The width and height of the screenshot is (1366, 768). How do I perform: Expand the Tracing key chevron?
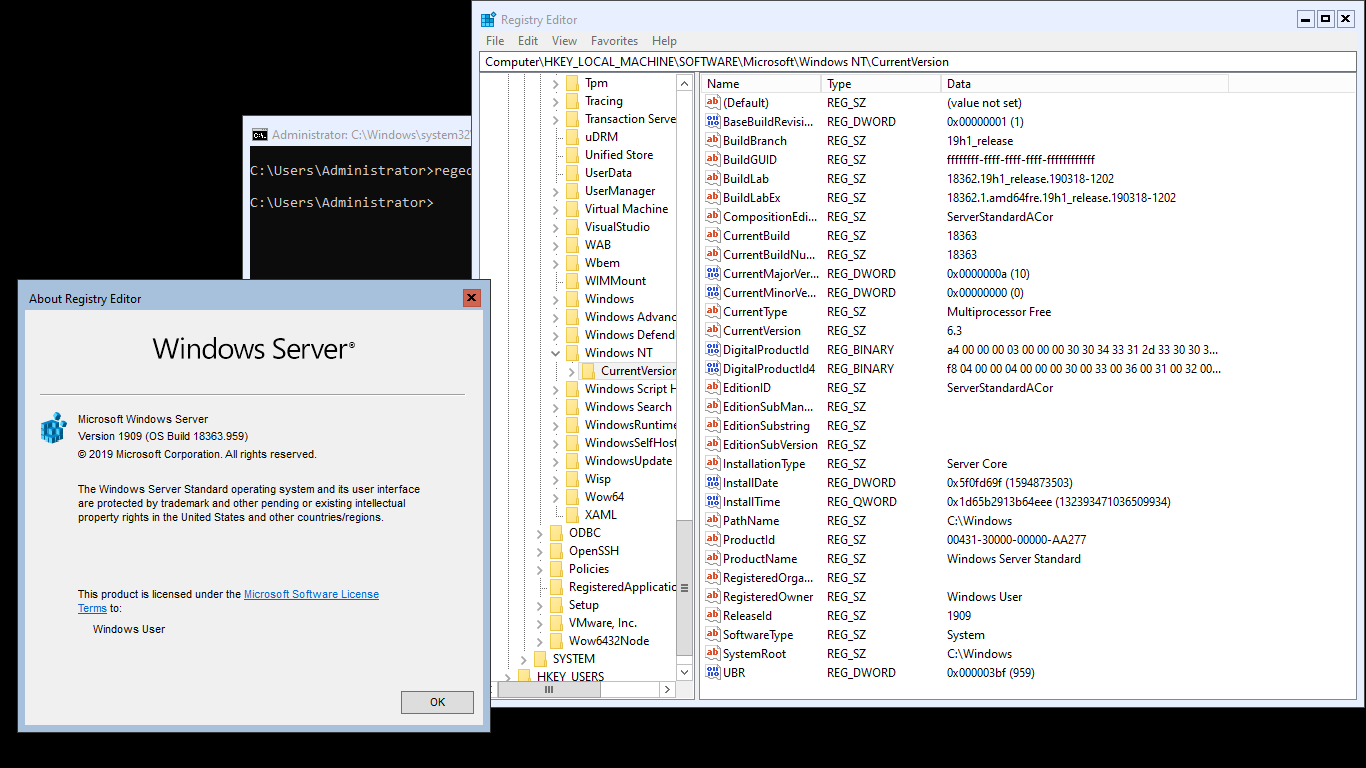pyautogui.click(x=556, y=101)
